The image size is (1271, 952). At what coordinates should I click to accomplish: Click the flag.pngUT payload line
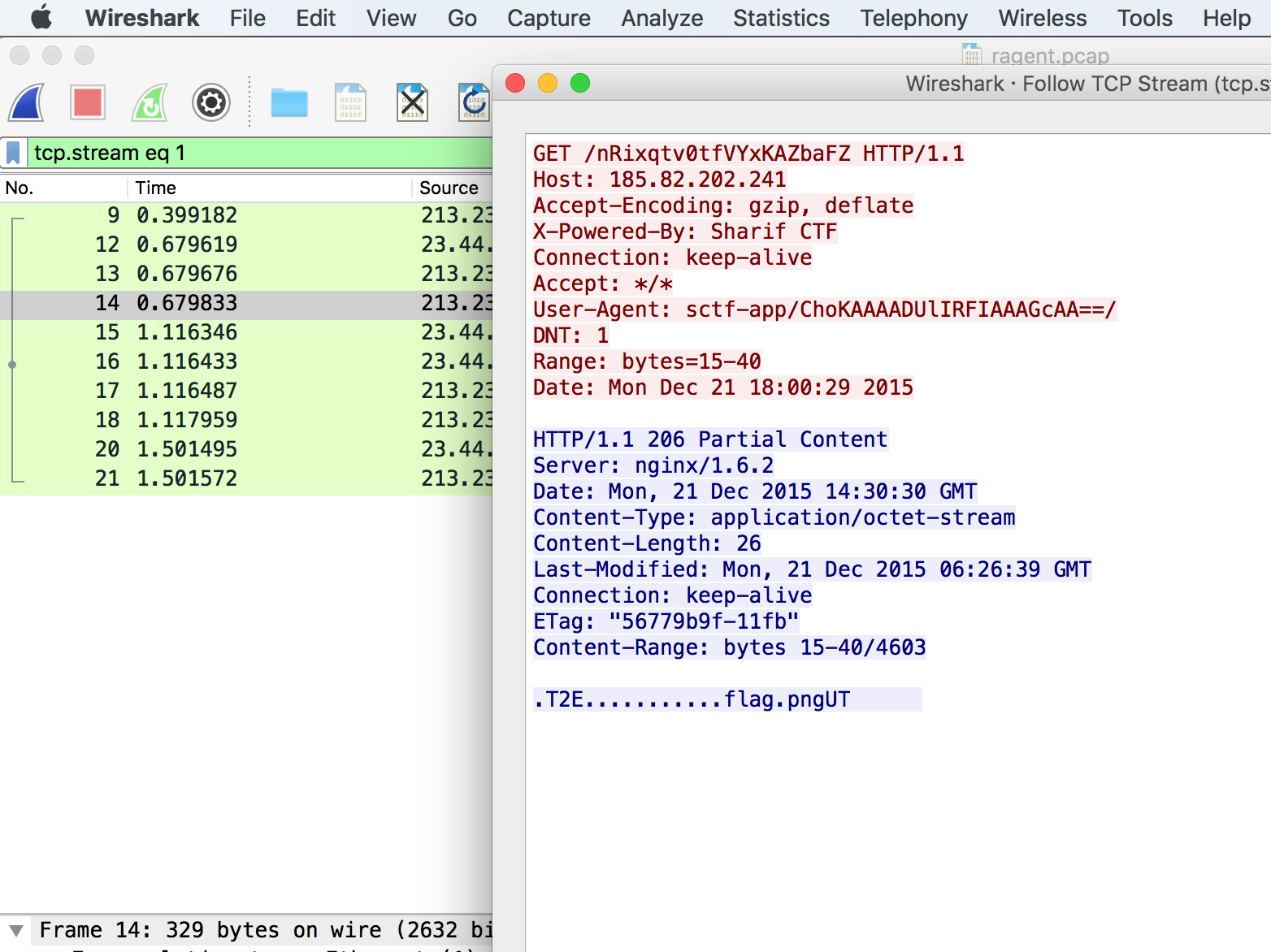[727, 699]
